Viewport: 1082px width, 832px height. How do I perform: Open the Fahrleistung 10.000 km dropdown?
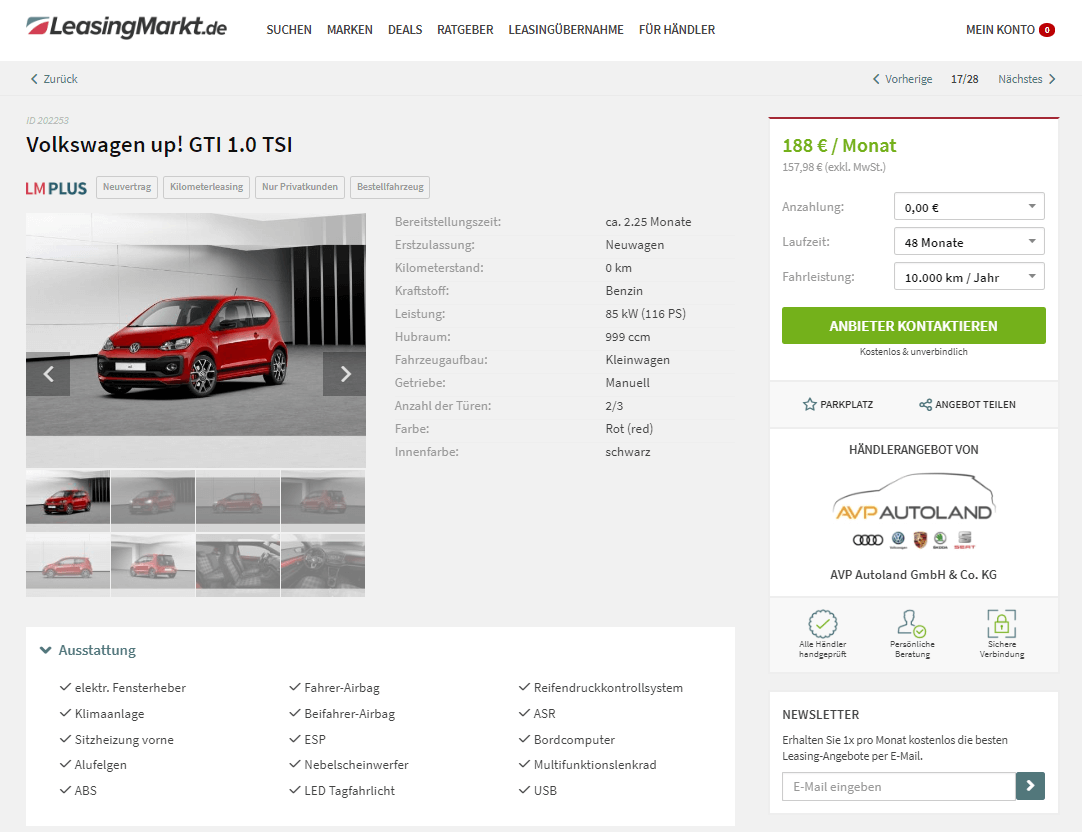coord(969,277)
